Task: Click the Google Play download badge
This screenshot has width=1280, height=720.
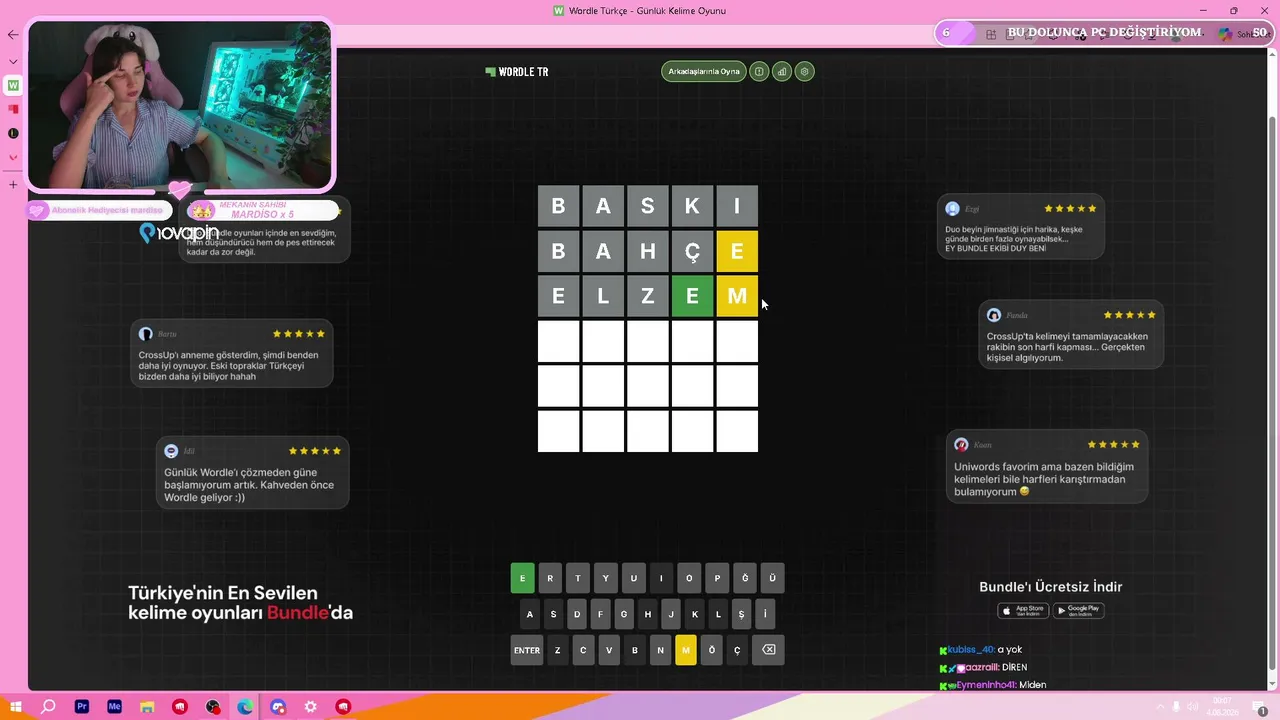Action: point(1078,610)
